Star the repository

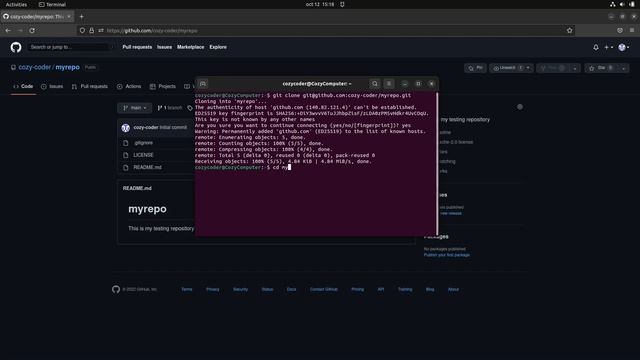pyautogui.click(x=602, y=68)
